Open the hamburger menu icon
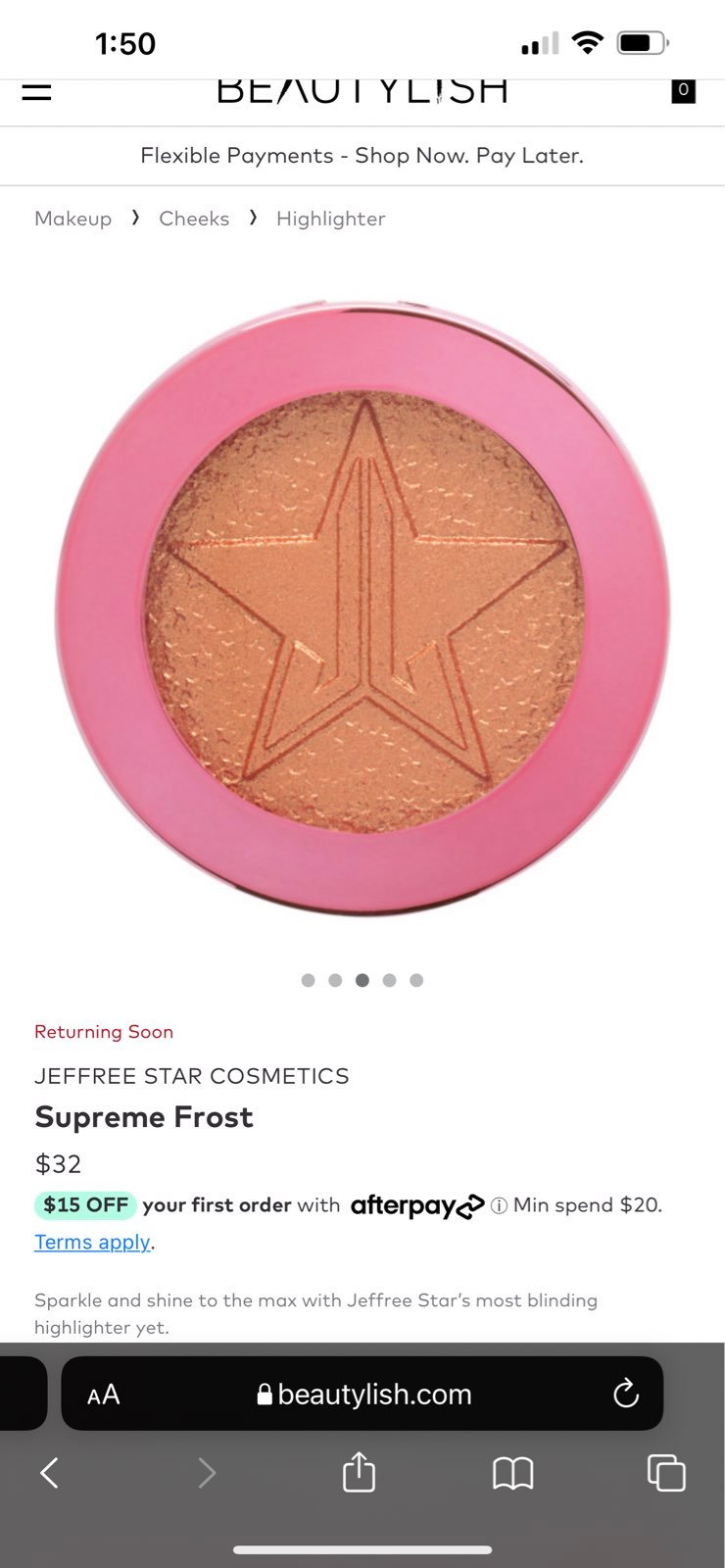This screenshot has width=725, height=1568. click(x=36, y=90)
